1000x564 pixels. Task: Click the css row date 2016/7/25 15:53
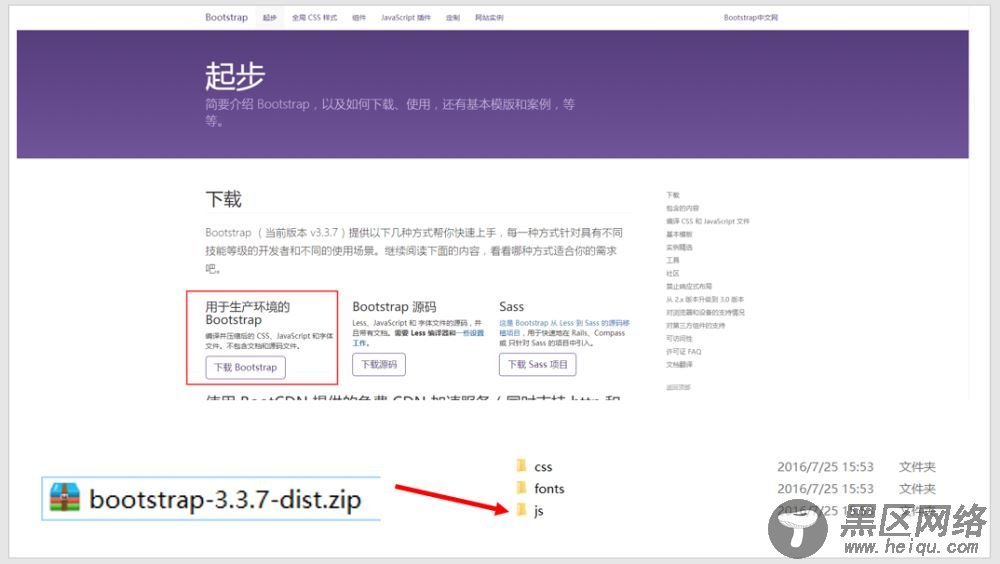825,467
